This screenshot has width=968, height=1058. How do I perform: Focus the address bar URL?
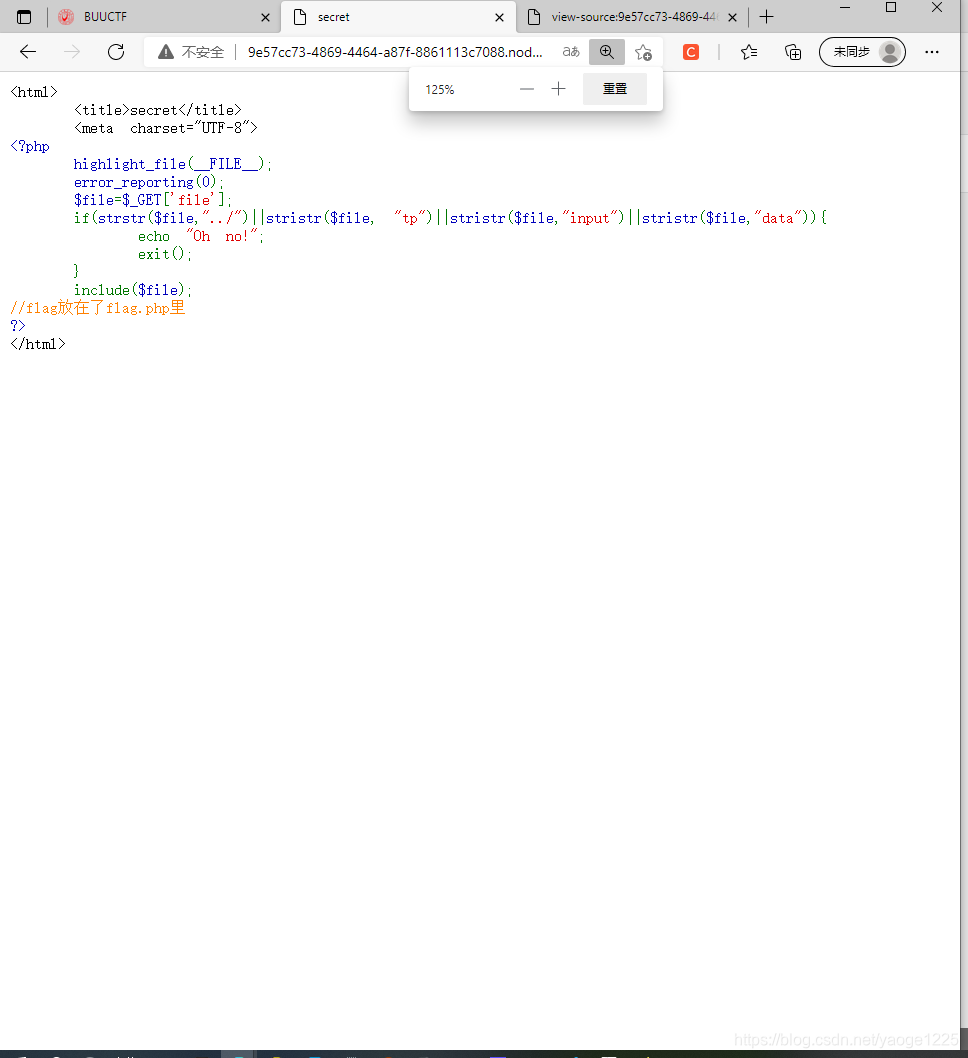coord(395,52)
